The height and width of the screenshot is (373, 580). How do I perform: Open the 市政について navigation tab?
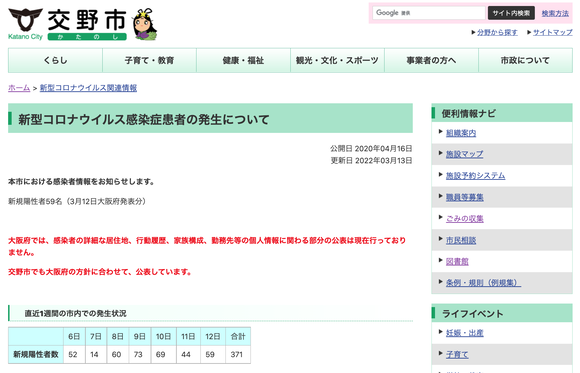pos(525,60)
